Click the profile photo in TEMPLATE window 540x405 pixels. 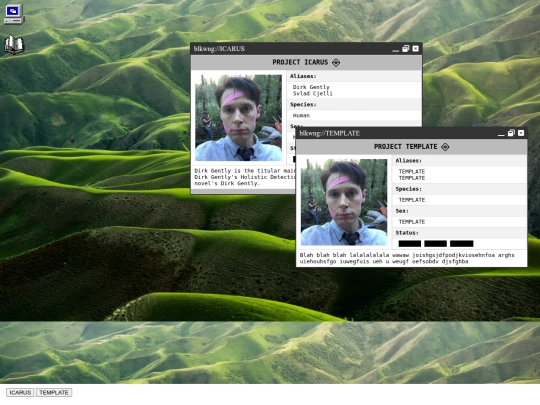344,202
